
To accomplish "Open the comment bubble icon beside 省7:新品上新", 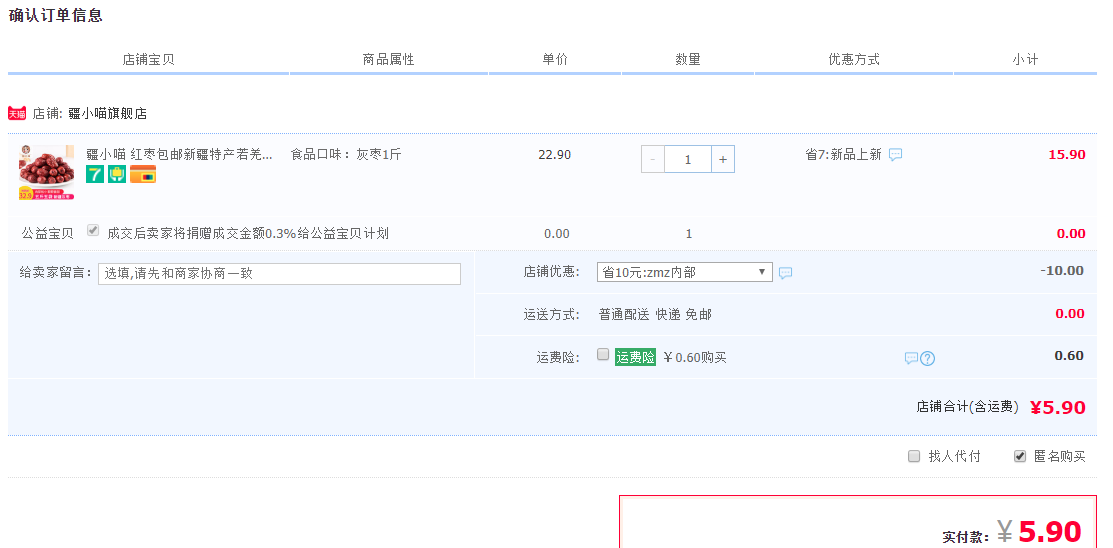I will 896,155.
